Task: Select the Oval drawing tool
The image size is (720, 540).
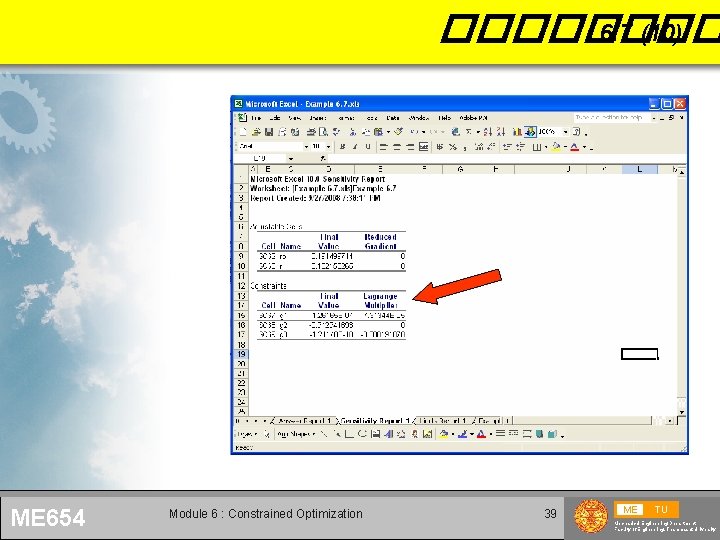Action: tap(362, 433)
